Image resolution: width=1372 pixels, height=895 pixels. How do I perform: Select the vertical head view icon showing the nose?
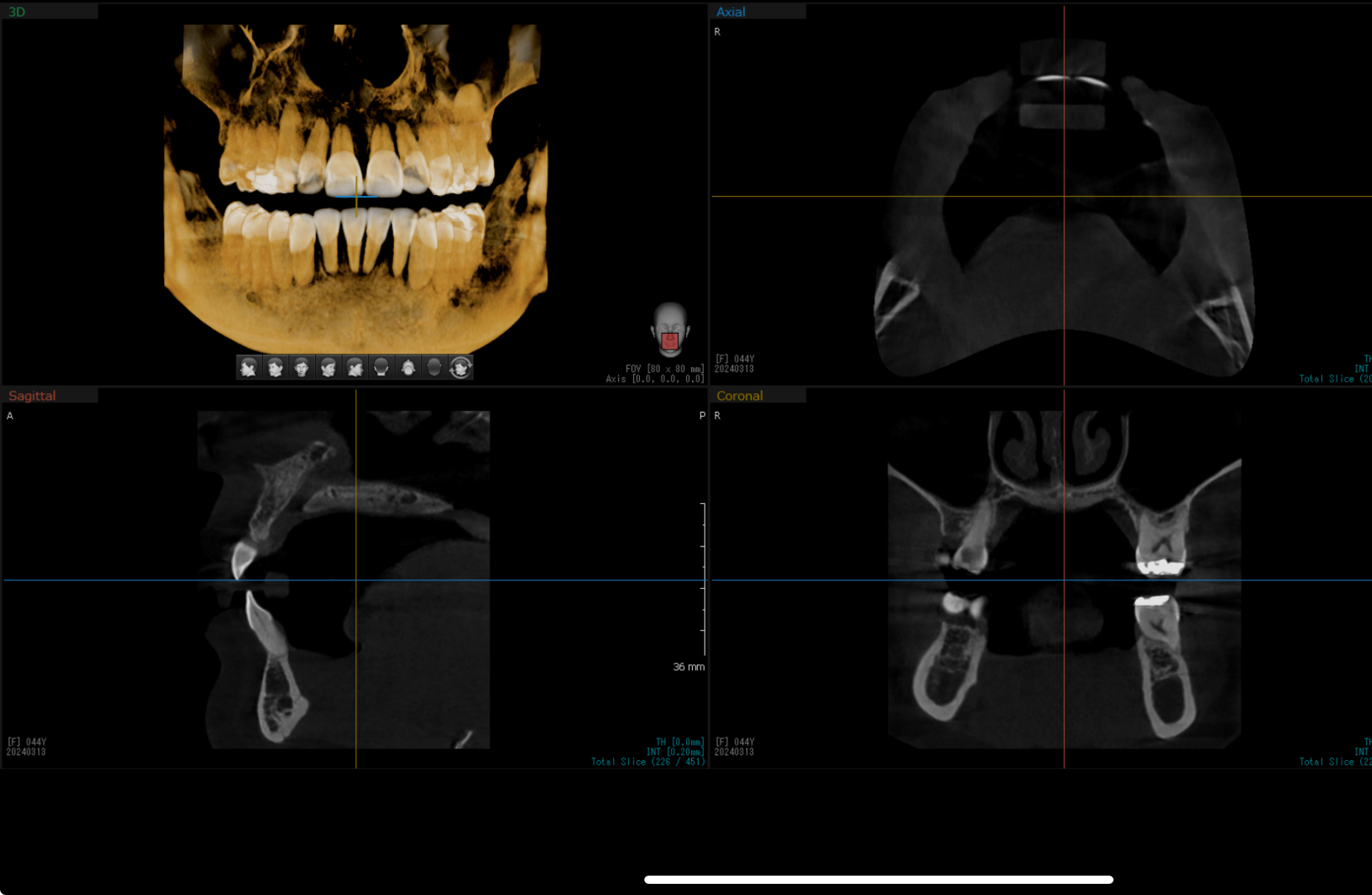coord(408,367)
